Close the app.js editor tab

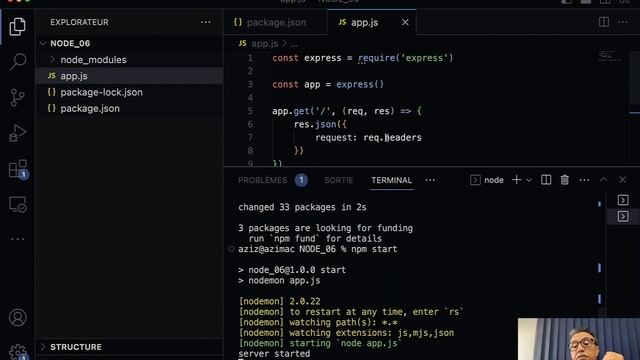[405, 22]
